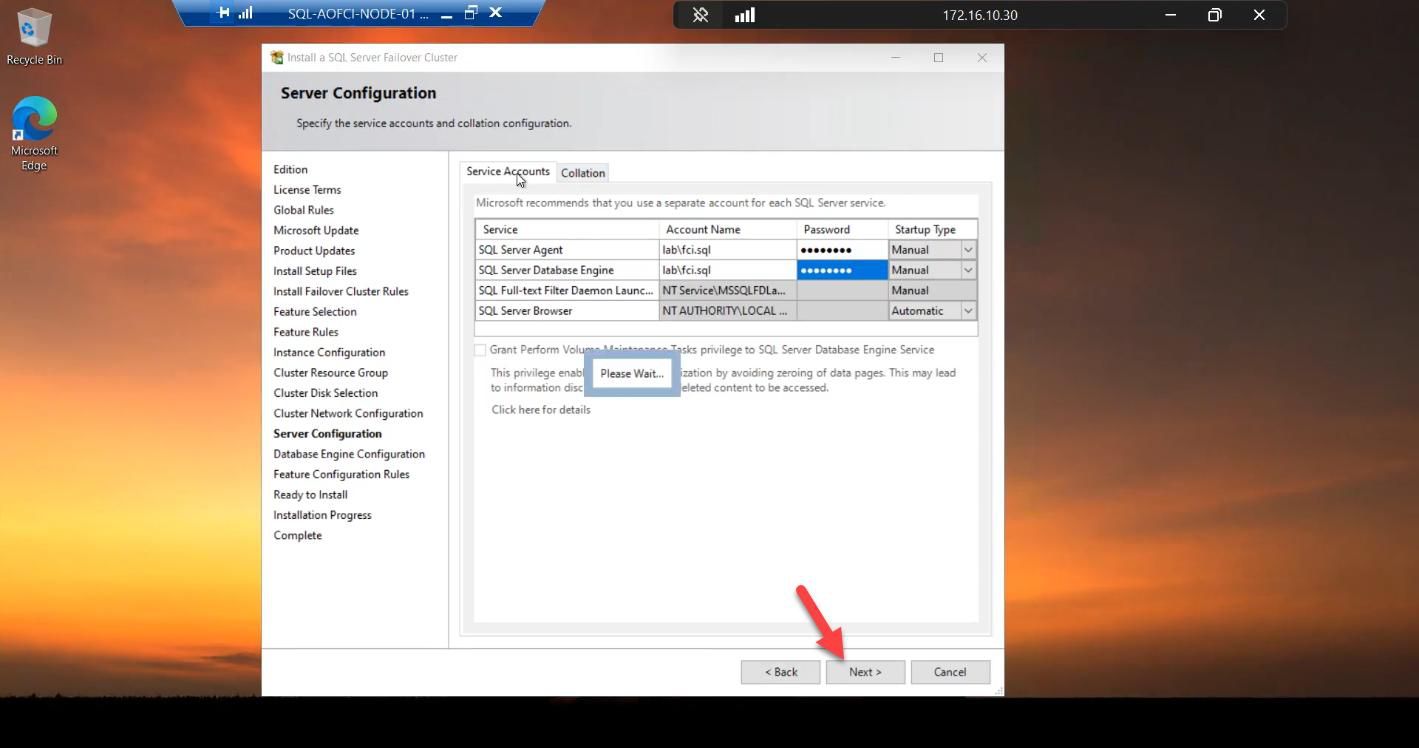This screenshot has height=748, width=1419.
Task: Select Cluster Resource Group step
Action: (331, 373)
